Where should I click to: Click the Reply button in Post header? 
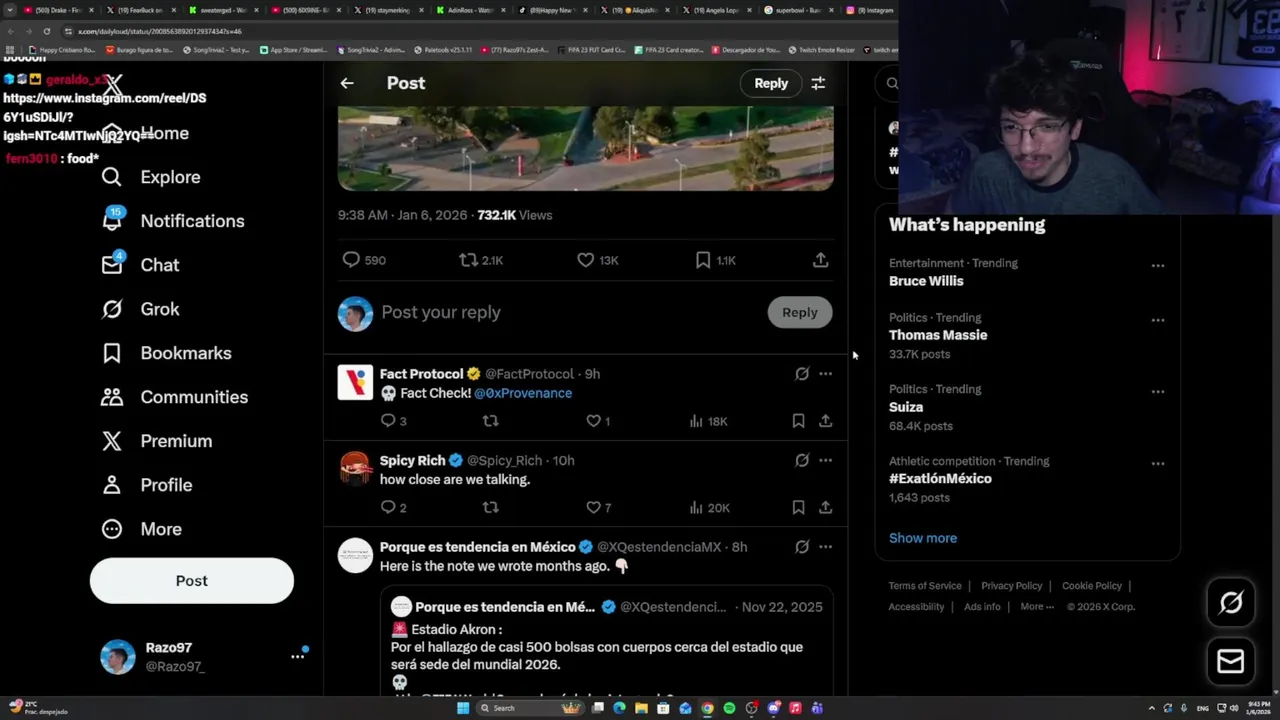pos(771,83)
